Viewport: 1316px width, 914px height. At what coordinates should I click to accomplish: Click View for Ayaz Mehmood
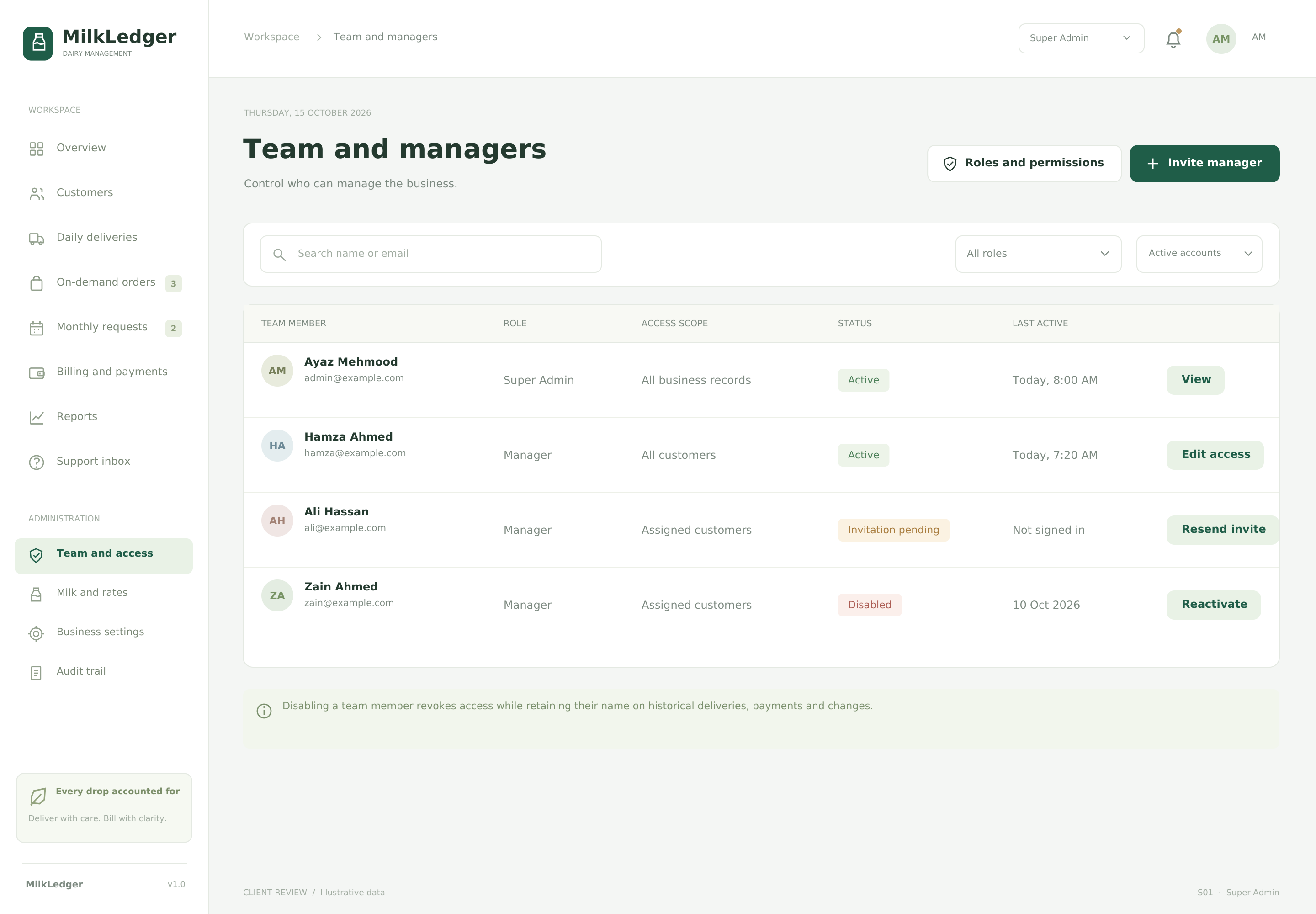(1196, 380)
